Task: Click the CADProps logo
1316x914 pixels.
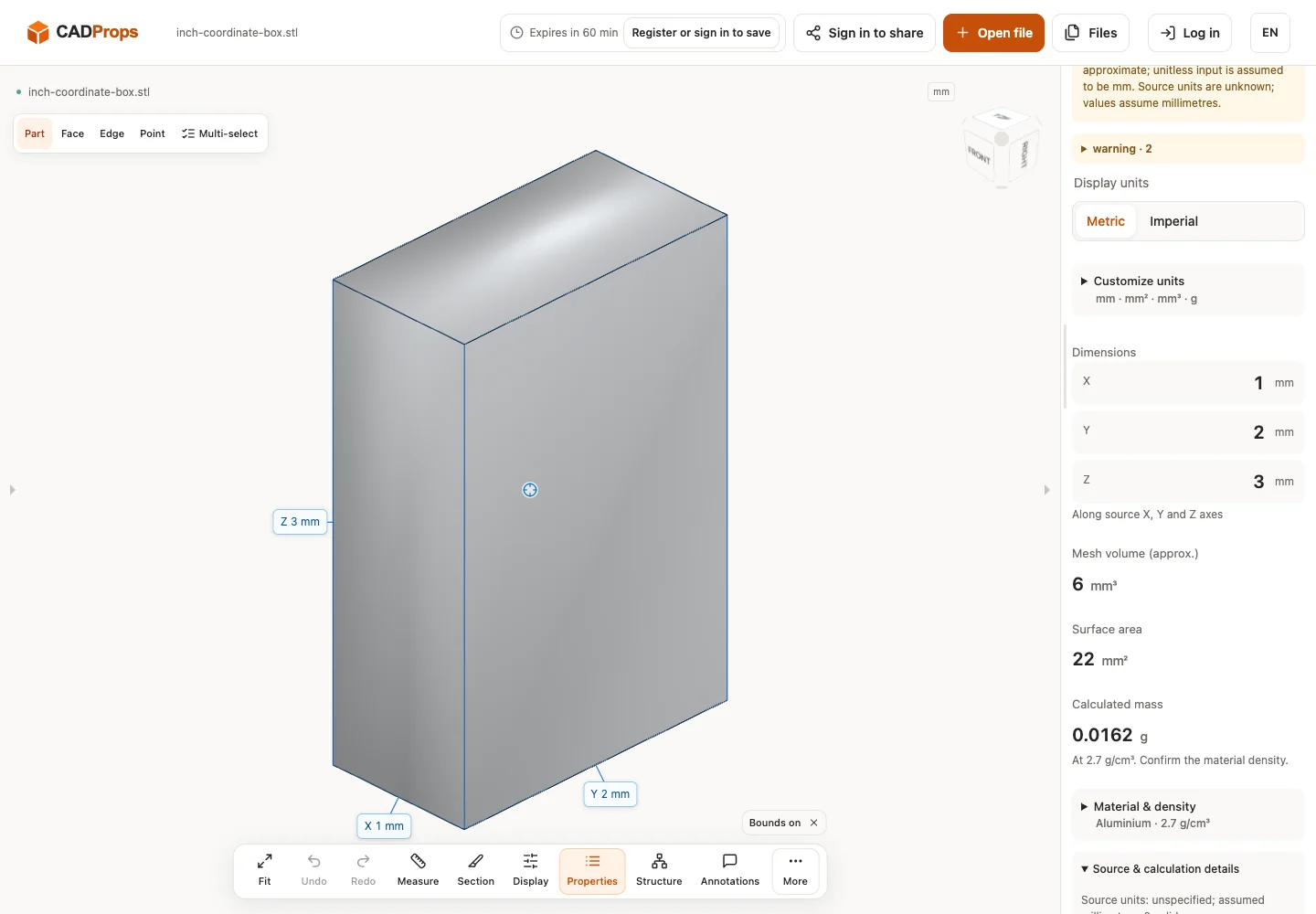Action: (x=82, y=32)
